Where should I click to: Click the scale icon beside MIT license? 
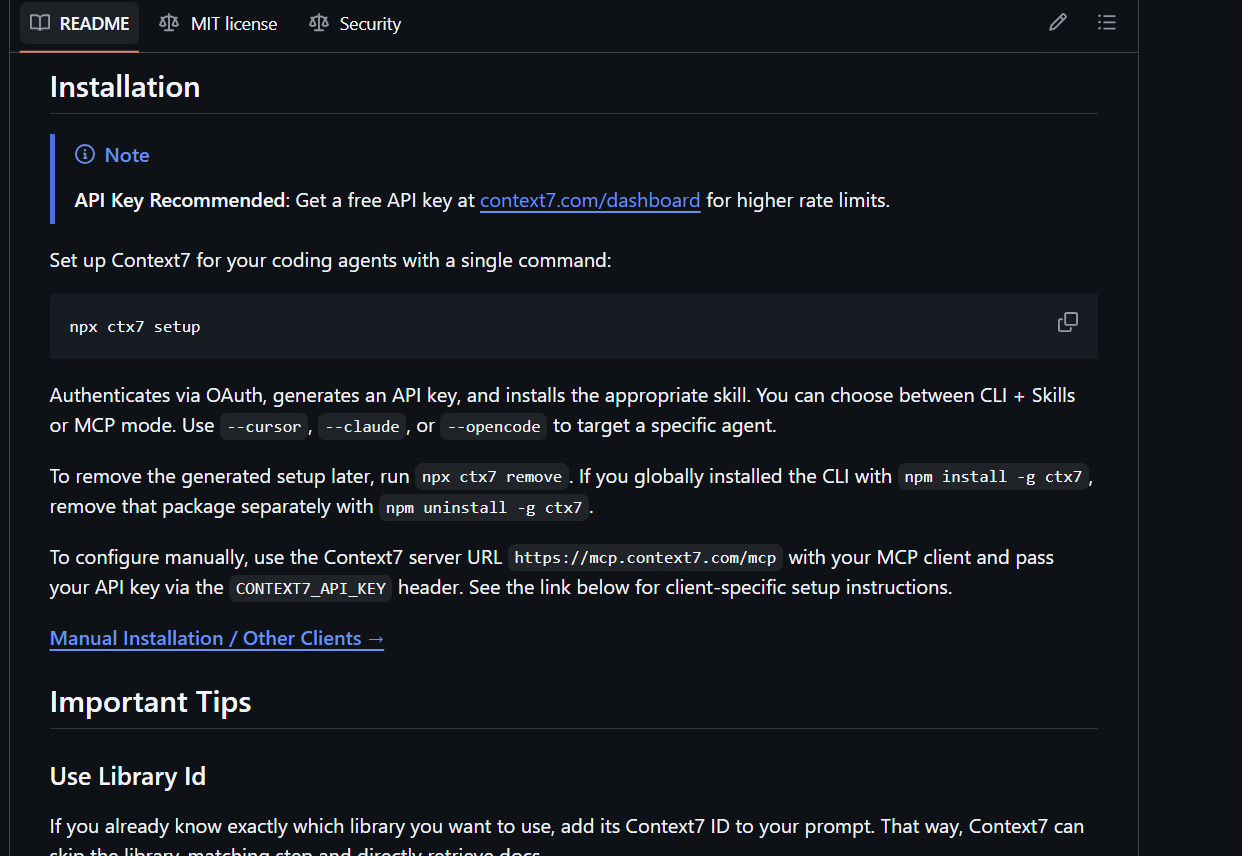[x=170, y=23]
